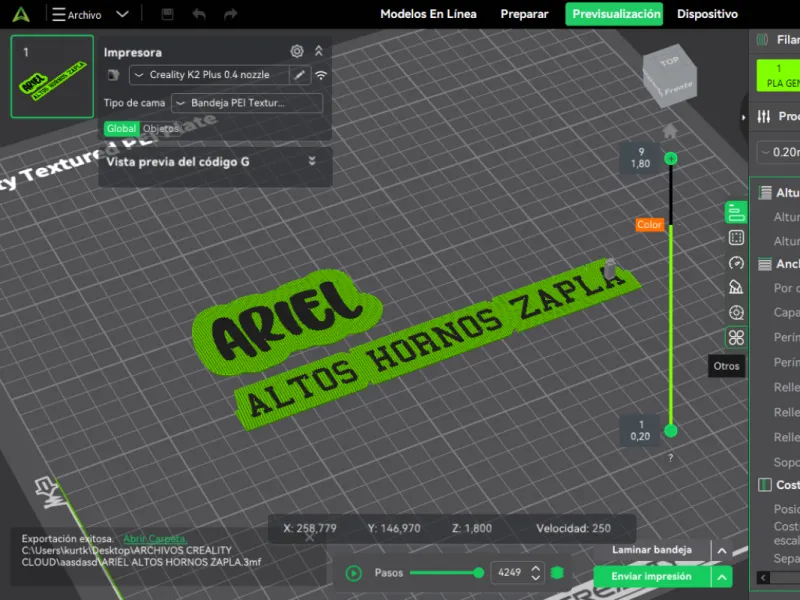
Task: Click the right panel scroll left arrow
Action: click(763, 578)
